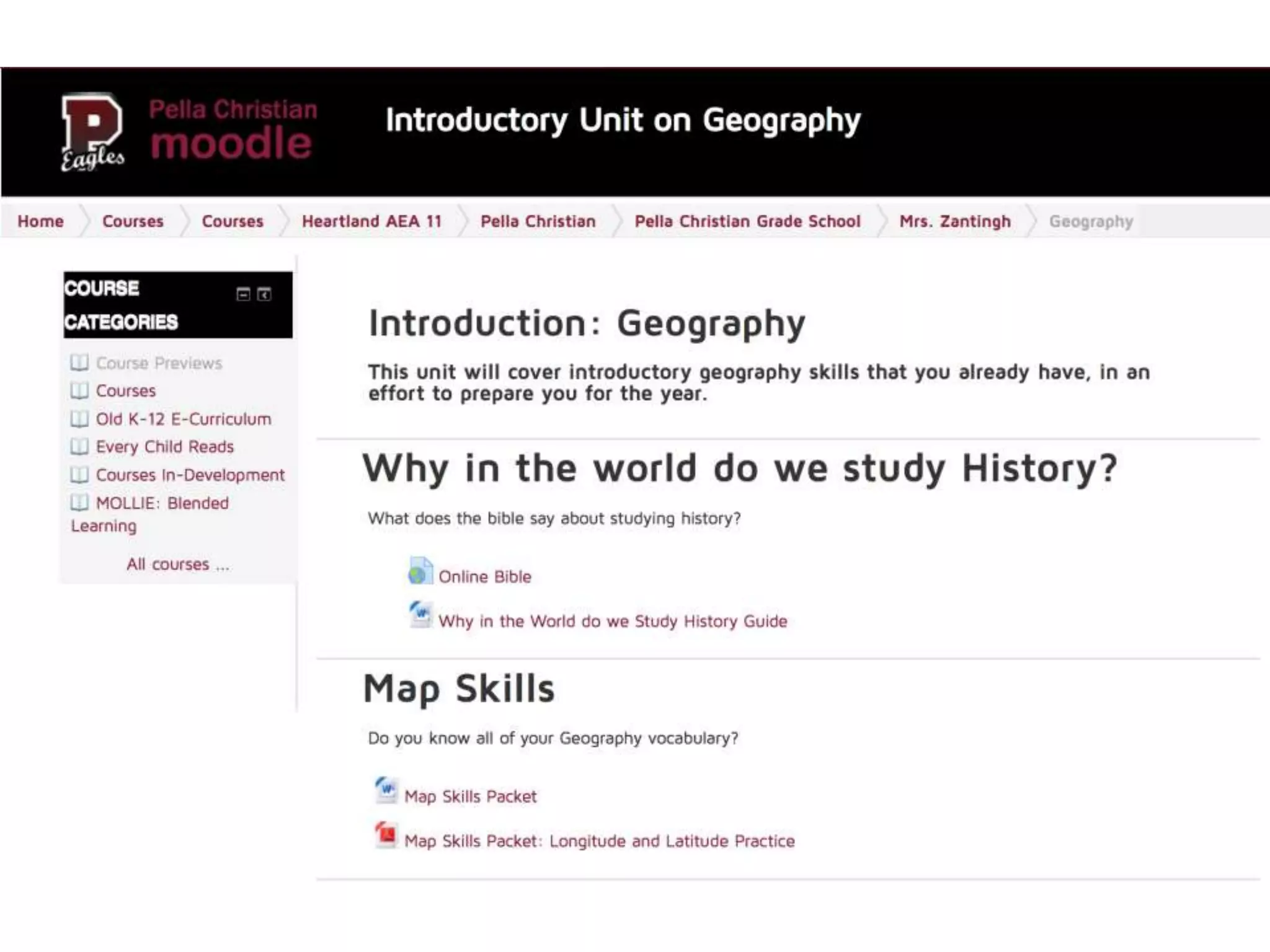Open the Online Bible link

[x=485, y=576]
